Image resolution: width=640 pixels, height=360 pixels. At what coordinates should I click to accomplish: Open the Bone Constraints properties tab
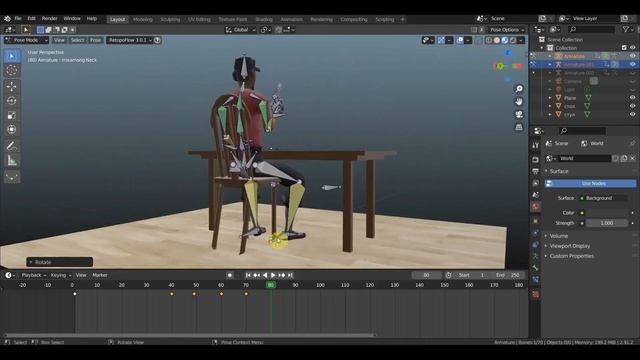536,280
